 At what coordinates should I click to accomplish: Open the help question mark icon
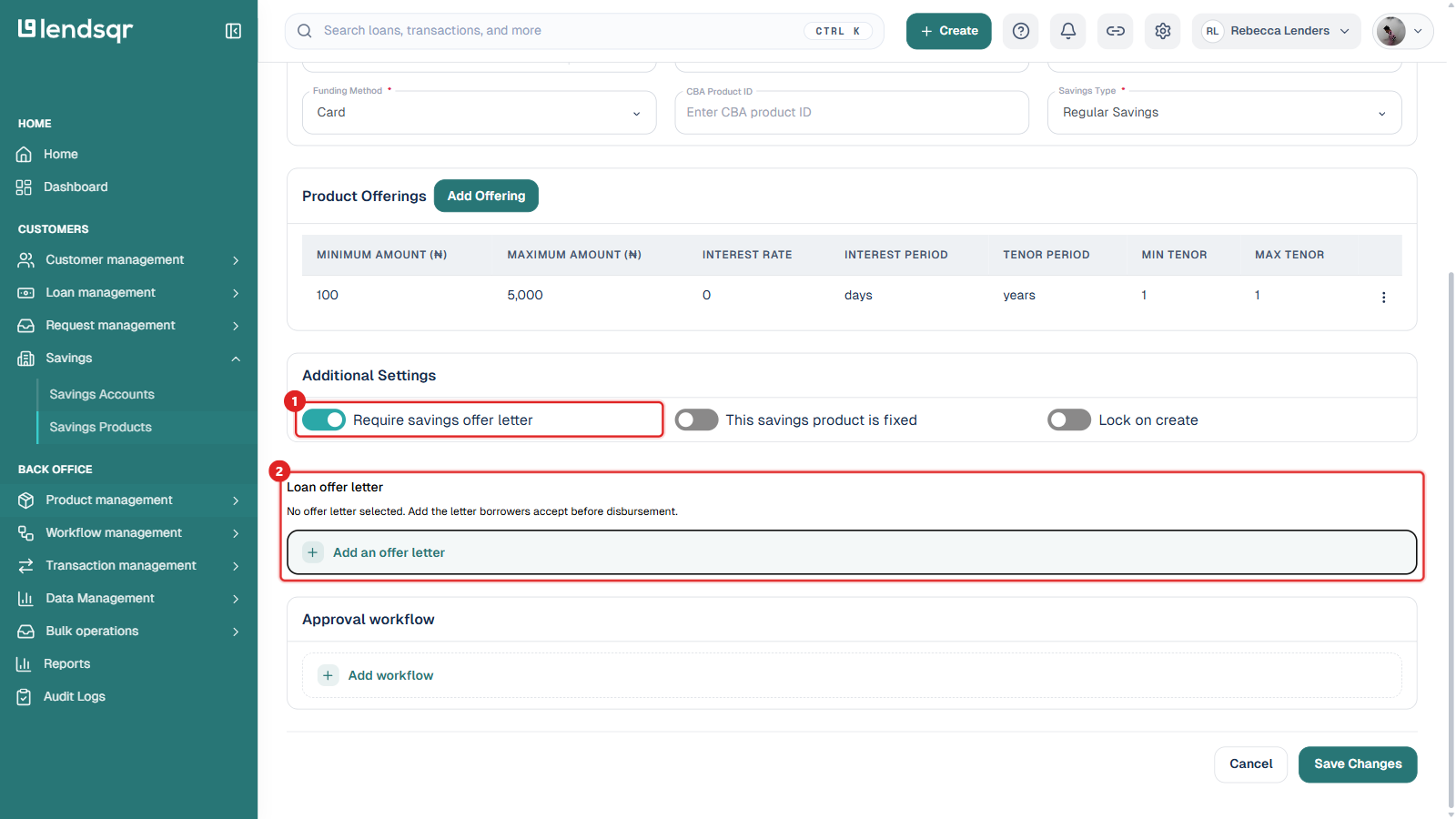point(1021,31)
